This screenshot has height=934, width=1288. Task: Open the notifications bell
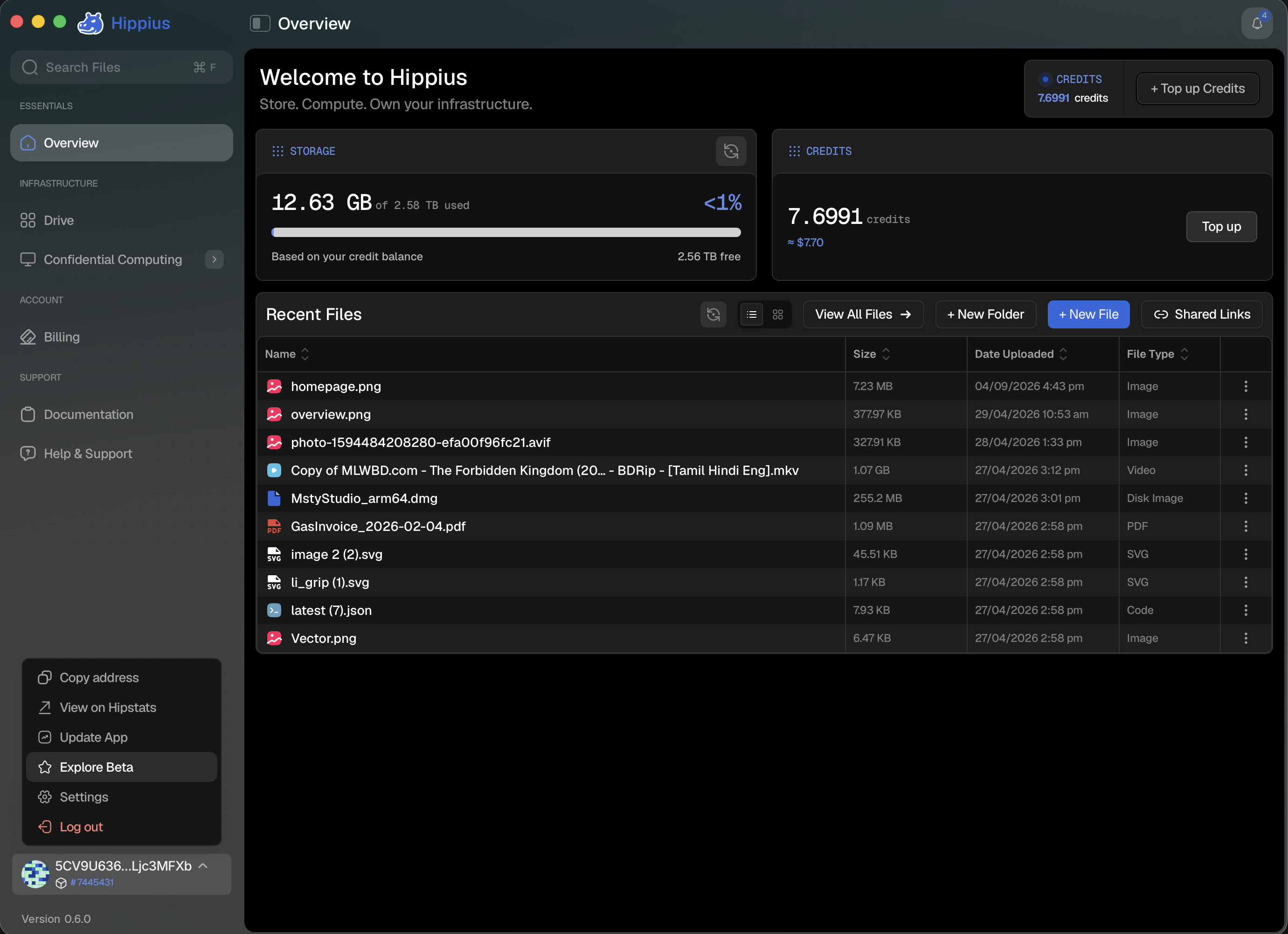pos(1257,23)
